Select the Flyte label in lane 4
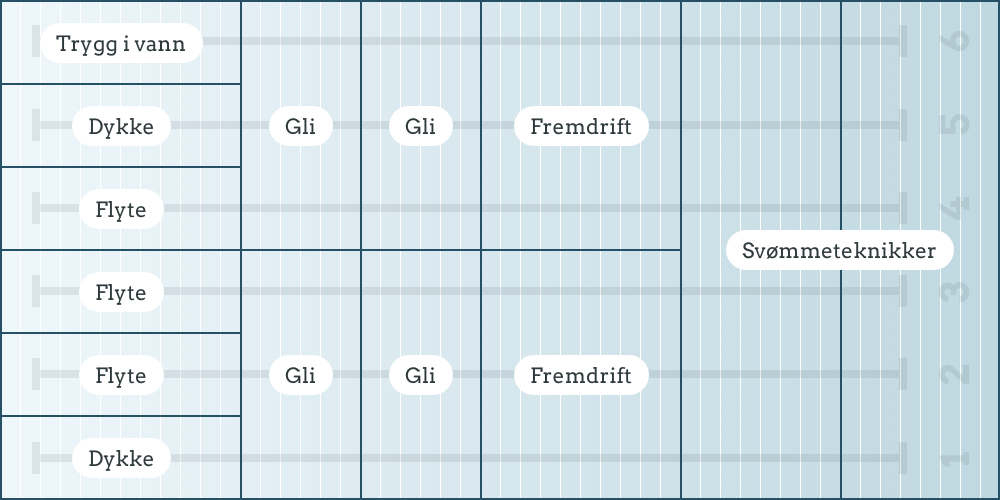Screen dimensions: 1000x500 (x=121, y=209)
